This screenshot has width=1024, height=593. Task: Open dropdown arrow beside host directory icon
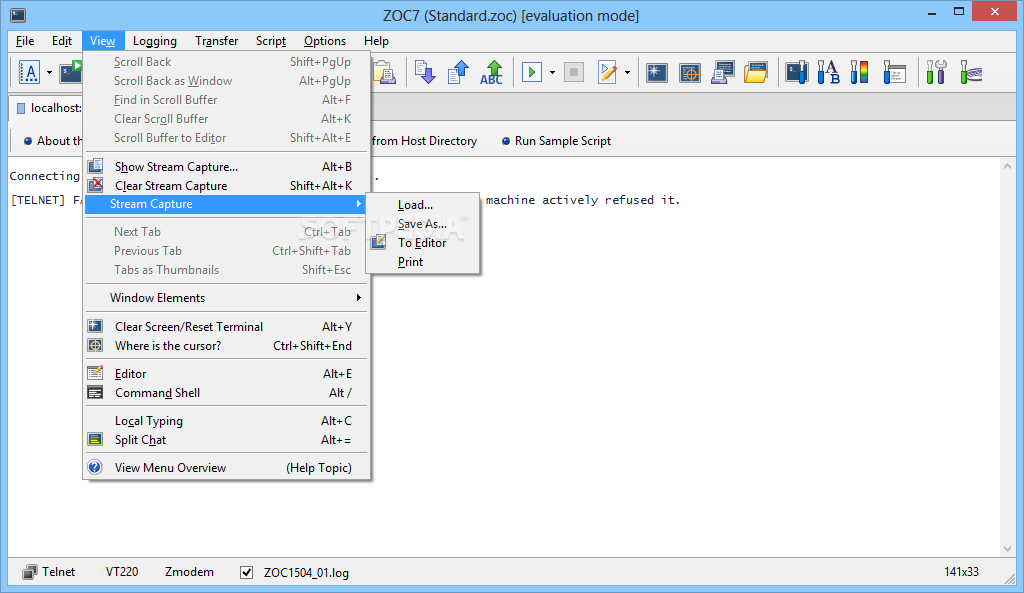pyautogui.click(x=49, y=72)
